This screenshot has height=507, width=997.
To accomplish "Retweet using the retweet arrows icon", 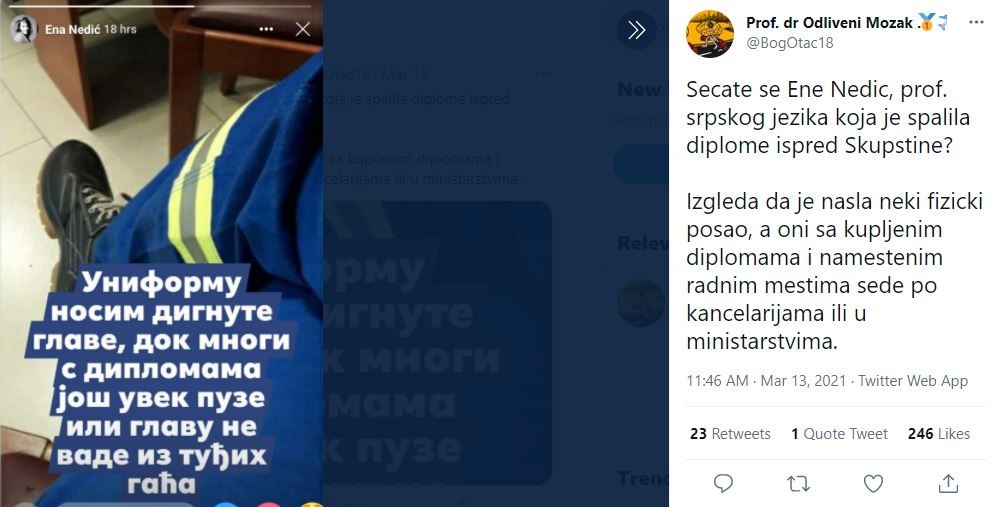I will tap(799, 484).
